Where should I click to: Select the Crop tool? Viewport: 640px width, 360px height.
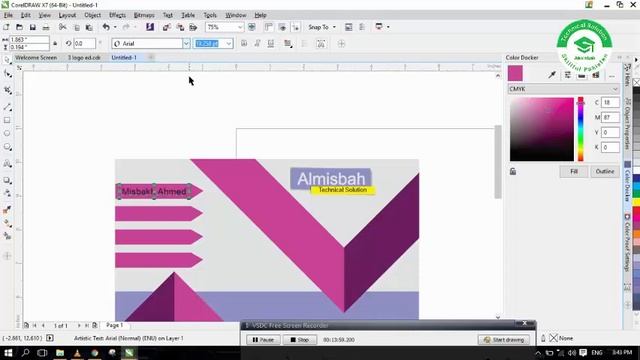pos(7,90)
